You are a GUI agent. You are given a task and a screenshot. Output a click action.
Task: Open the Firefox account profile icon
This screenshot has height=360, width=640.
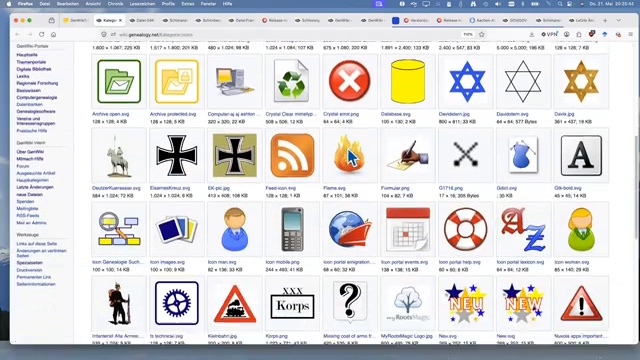tap(567, 35)
